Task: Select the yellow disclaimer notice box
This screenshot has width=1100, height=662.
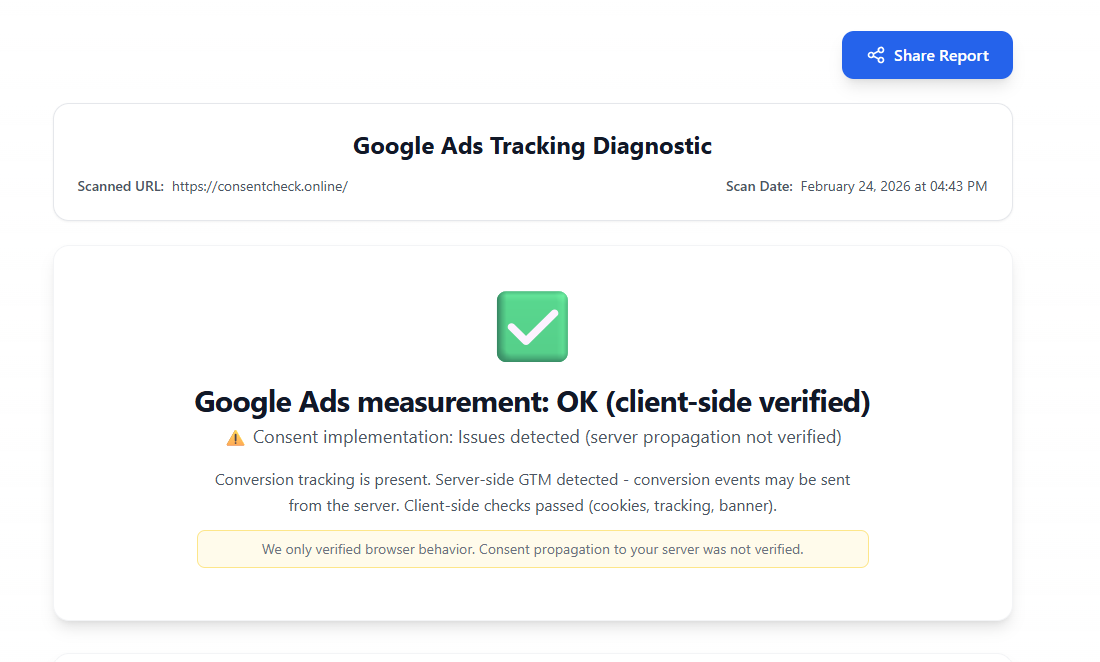Action: tap(532, 548)
